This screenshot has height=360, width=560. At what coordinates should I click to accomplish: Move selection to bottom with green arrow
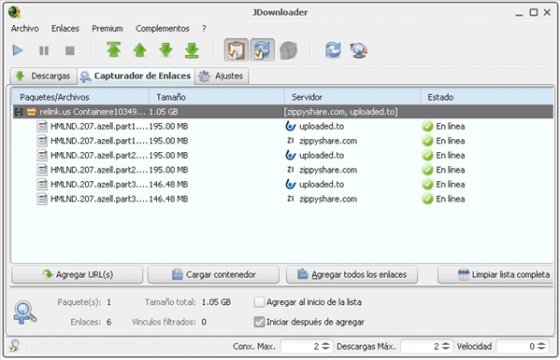pos(192,50)
